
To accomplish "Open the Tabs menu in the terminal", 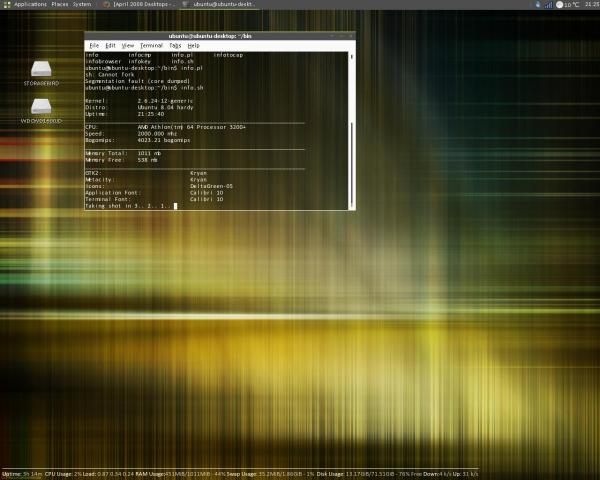I will tap(175, 46).
